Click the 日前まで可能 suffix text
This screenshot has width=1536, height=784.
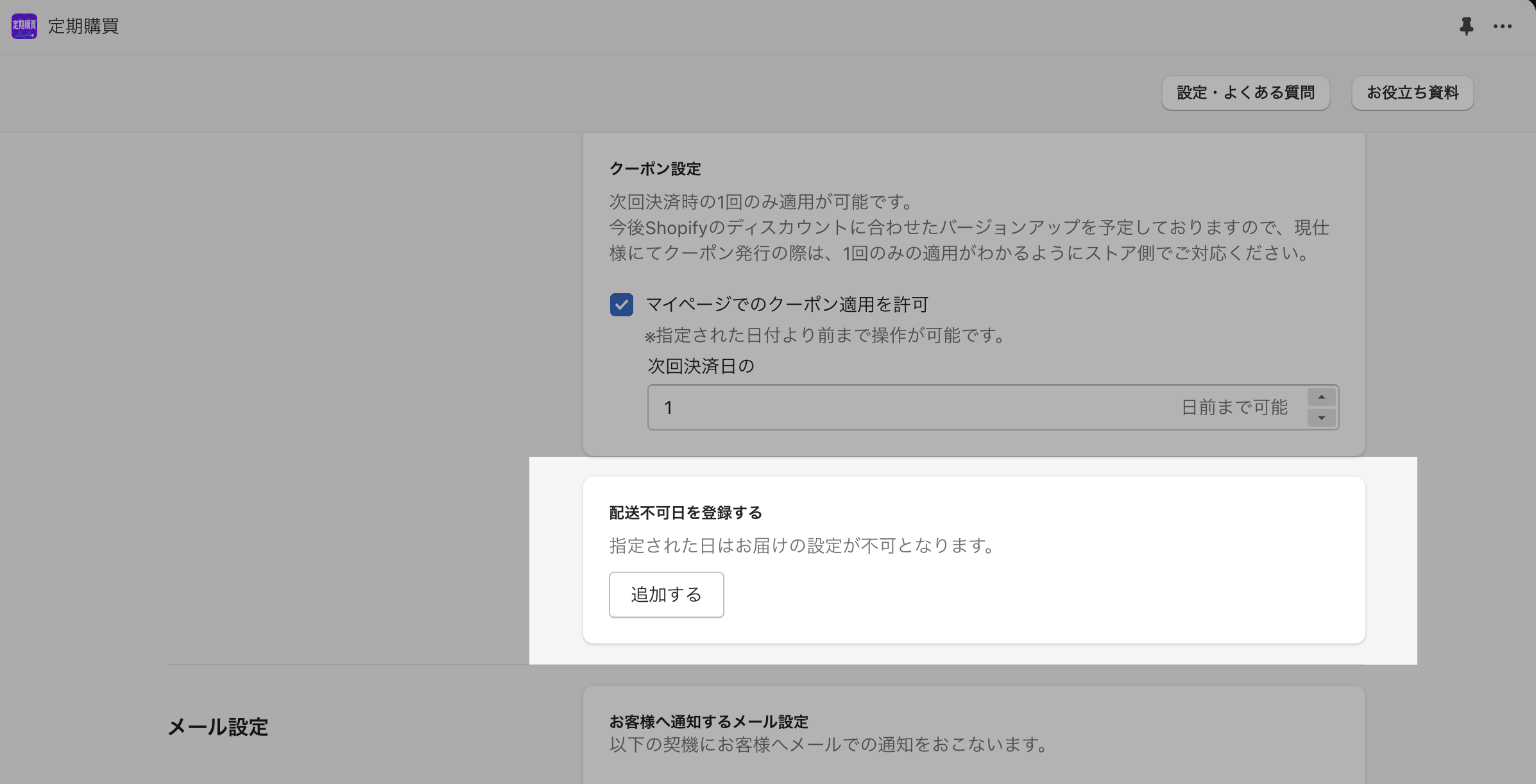click(x=1234, y=407)
